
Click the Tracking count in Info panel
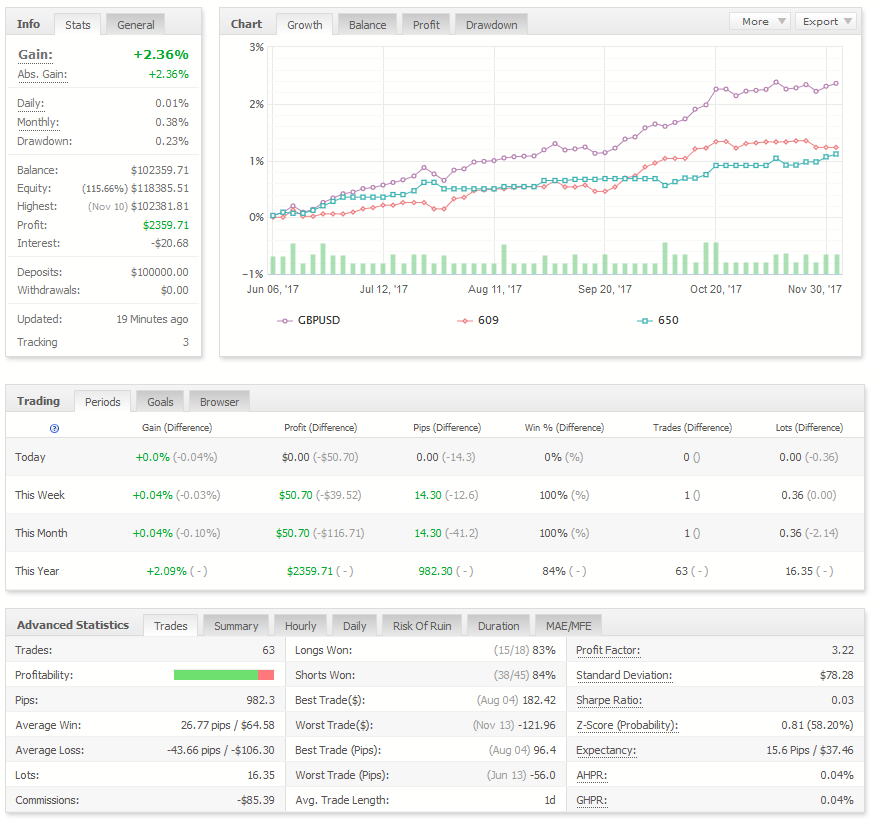(186, 342)
